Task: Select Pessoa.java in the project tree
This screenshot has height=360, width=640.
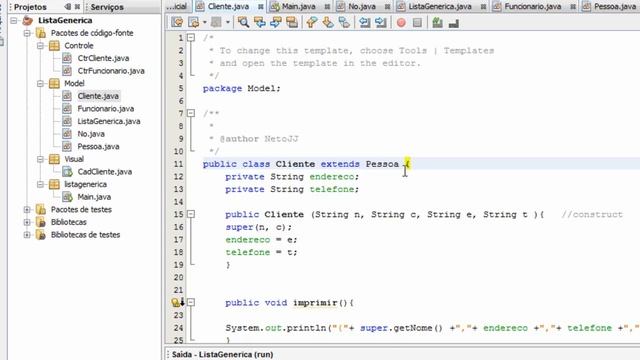Action: 98,147
